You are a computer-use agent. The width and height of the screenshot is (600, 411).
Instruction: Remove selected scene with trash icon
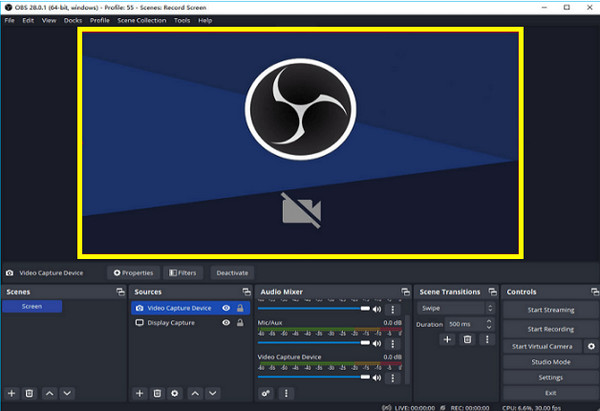click(29, 393)
